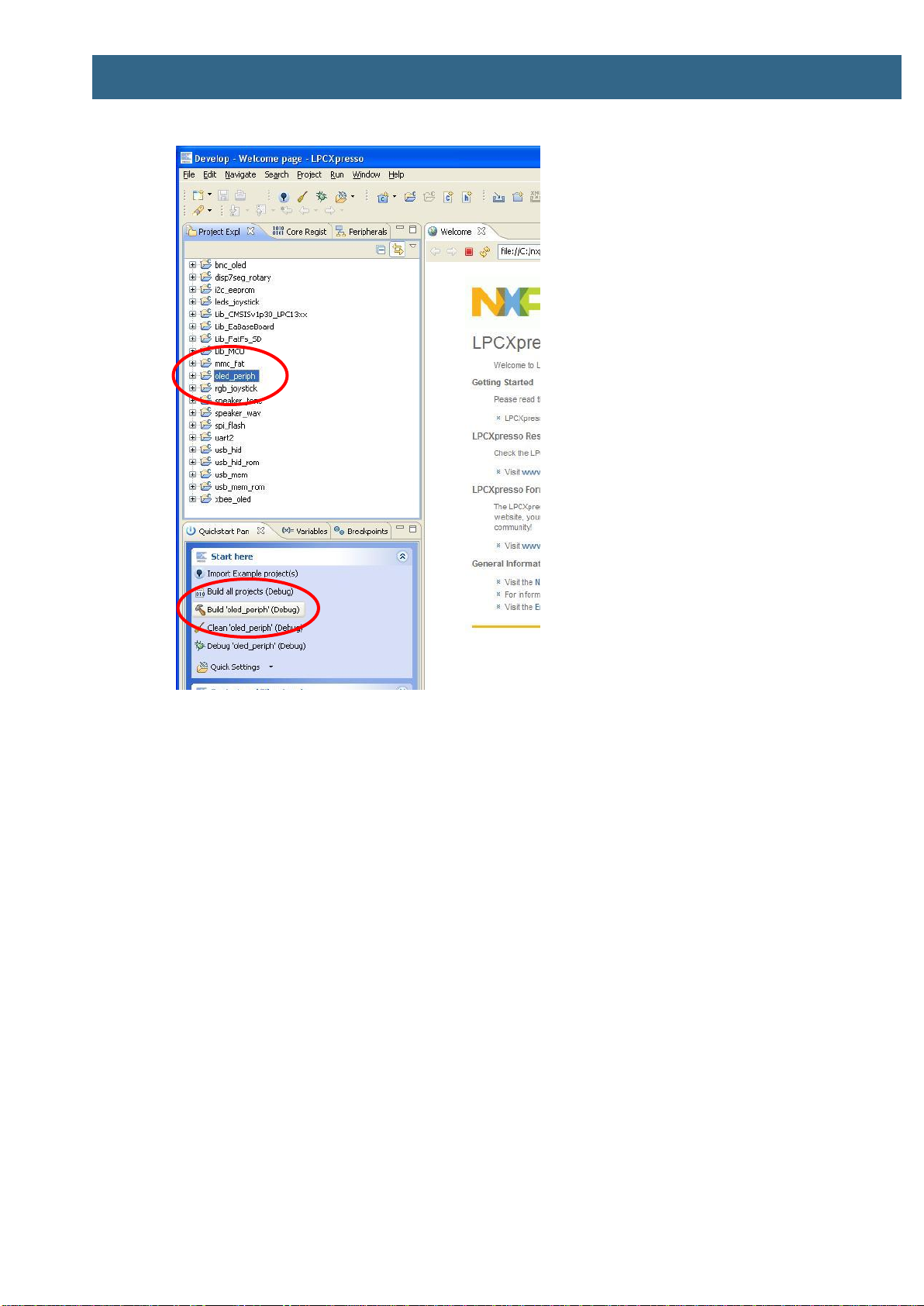This screenshot has width=924, height=1306.
Task: Click Clean 'oled_periph' (Debug)
Action: coord(248,628)
